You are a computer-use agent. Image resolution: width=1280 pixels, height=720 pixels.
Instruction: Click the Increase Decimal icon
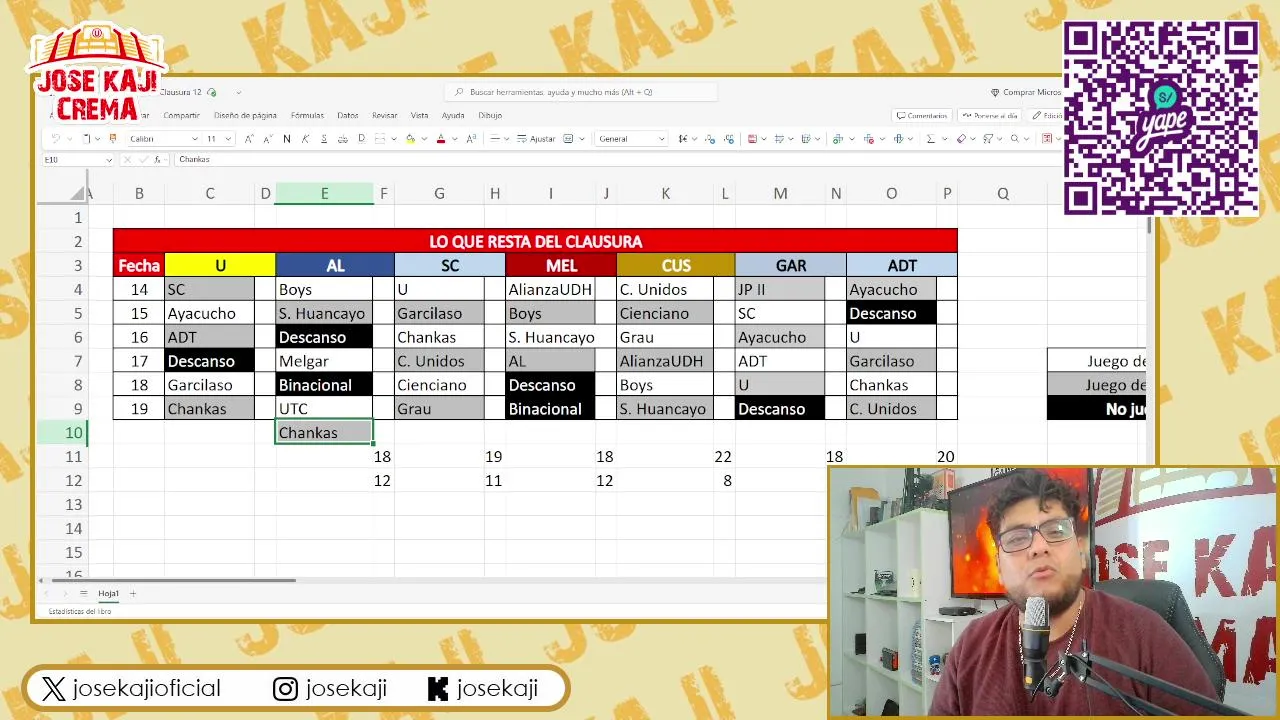729,139
